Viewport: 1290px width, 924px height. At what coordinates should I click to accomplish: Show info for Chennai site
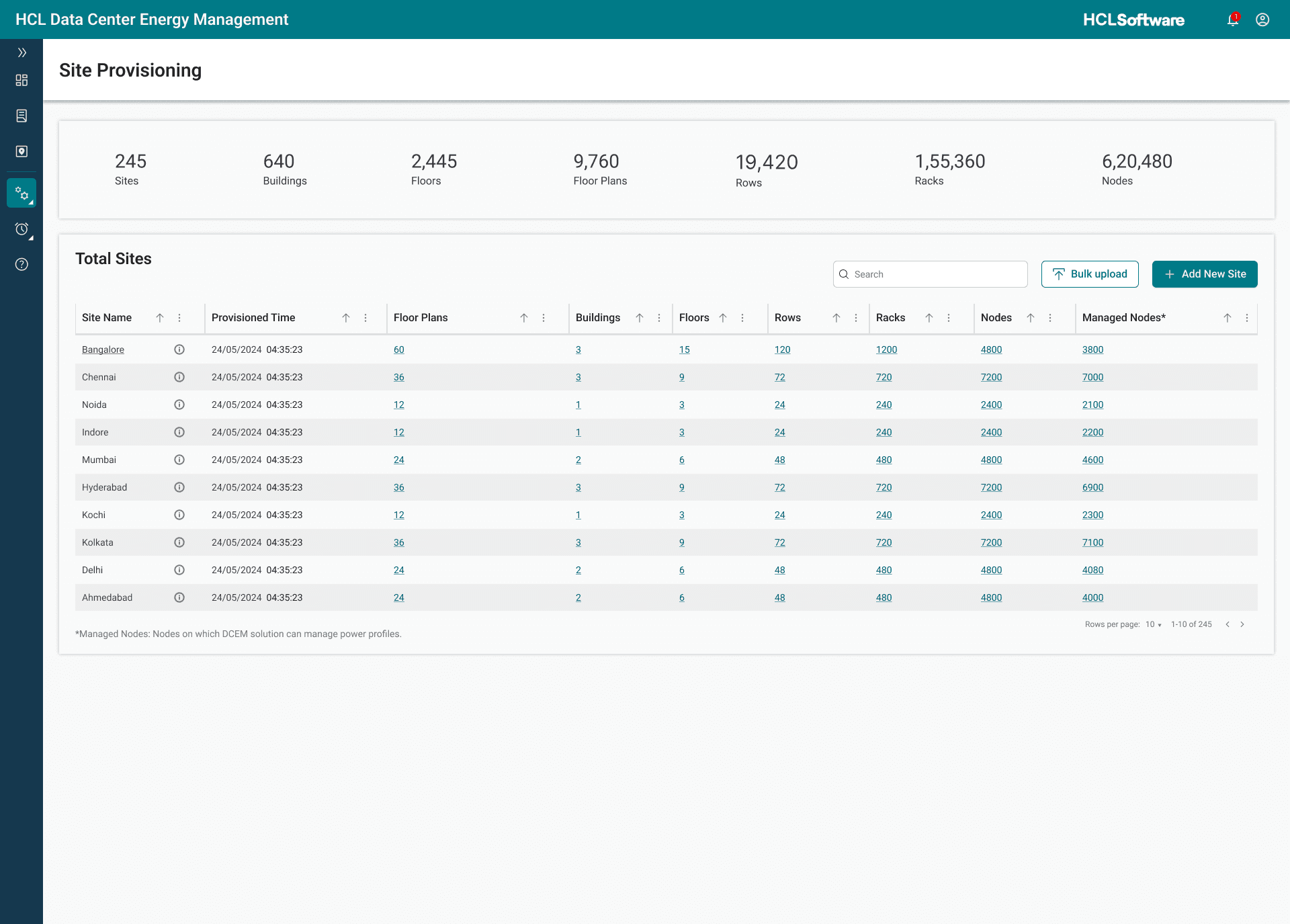[179, 377]
